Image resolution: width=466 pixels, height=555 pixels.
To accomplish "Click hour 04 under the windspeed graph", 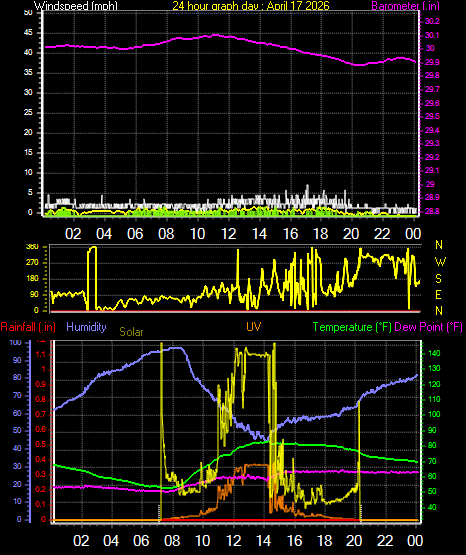I will pyautogui.click(x=104, y=234).
